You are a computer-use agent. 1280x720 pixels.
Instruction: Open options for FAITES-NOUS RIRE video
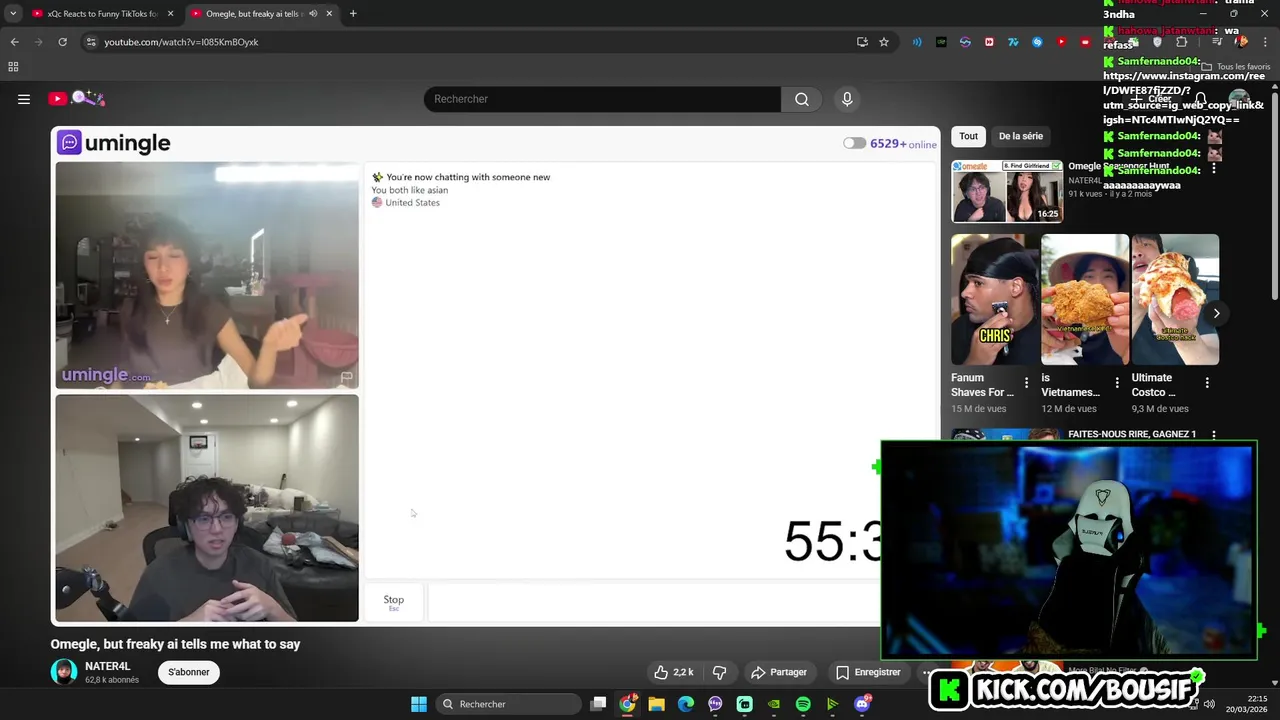pyautogui.click(x=1214, y=435)
